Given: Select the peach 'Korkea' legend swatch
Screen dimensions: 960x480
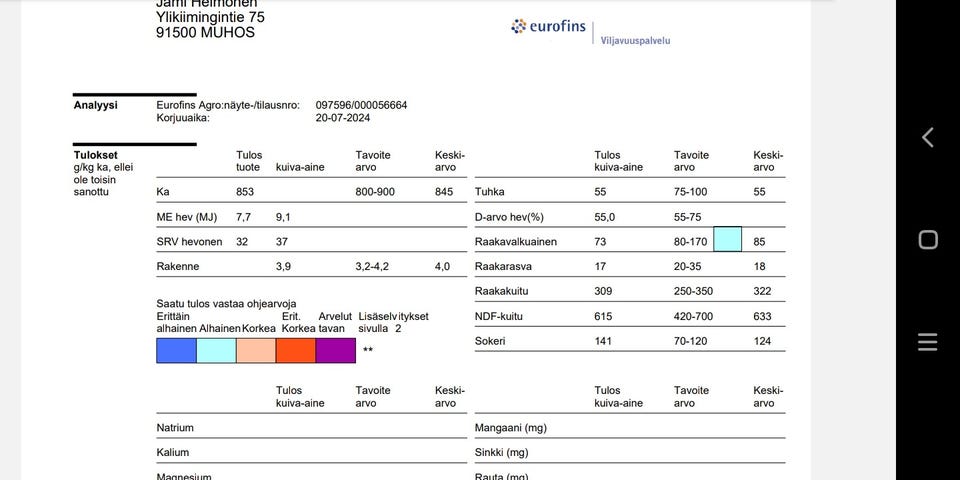Looking at the screenshot, I should pyautogui.click(x=256, y=351).
